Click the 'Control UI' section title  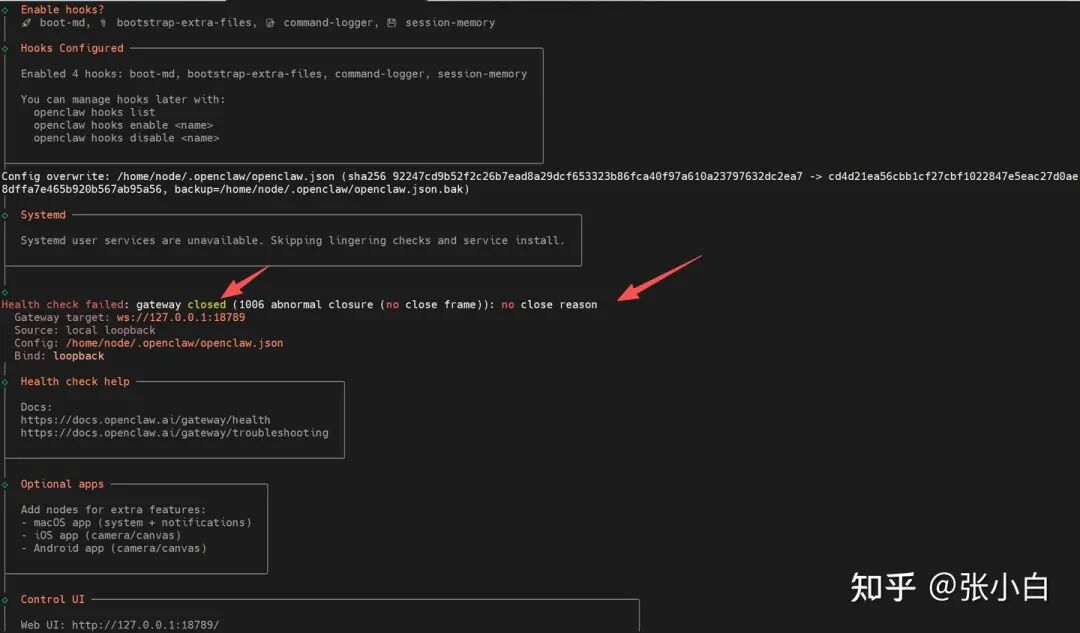click(x=52, y=599)
